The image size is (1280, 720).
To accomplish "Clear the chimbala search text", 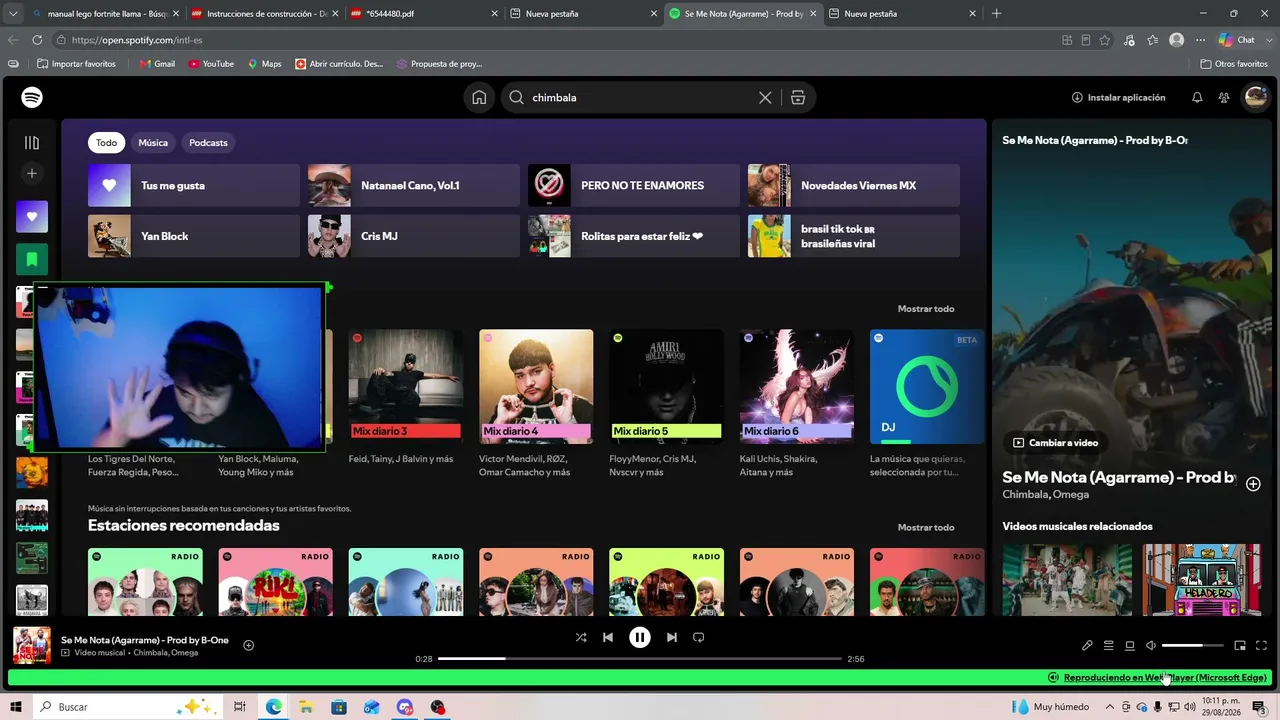I will [x=765, y=97].
